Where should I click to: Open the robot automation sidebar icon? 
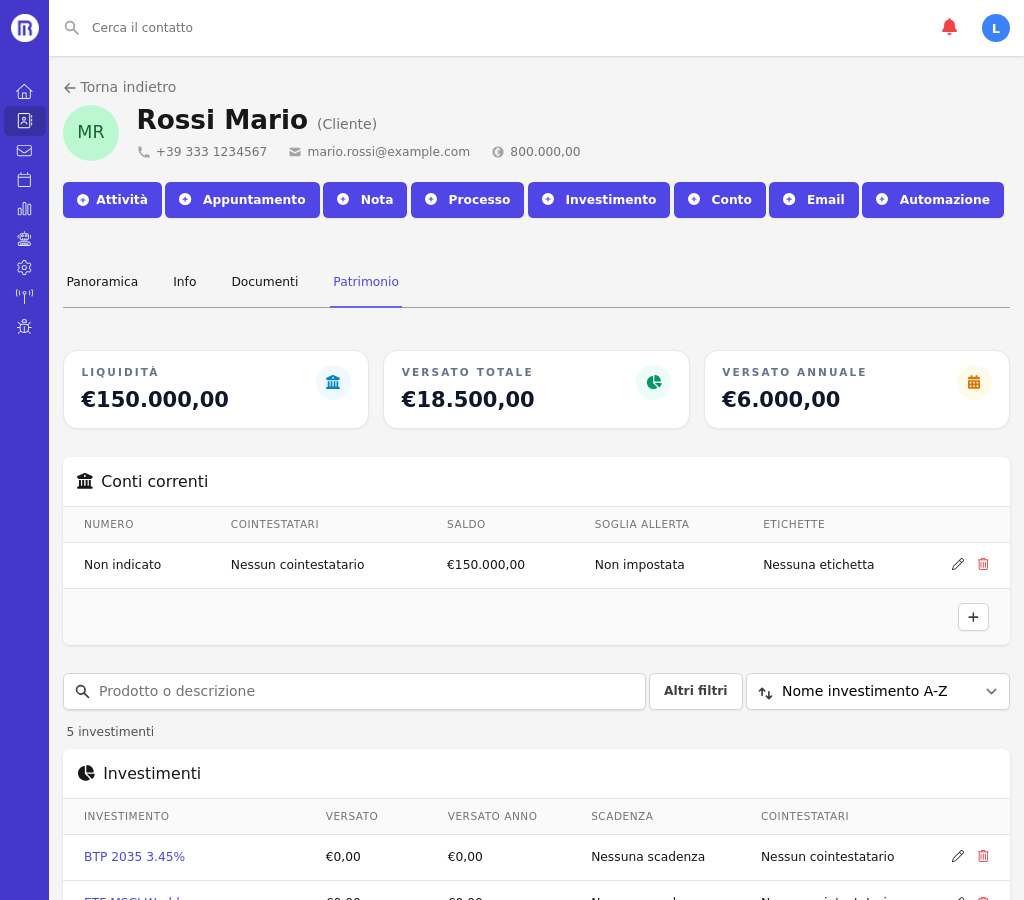(24, 239)
